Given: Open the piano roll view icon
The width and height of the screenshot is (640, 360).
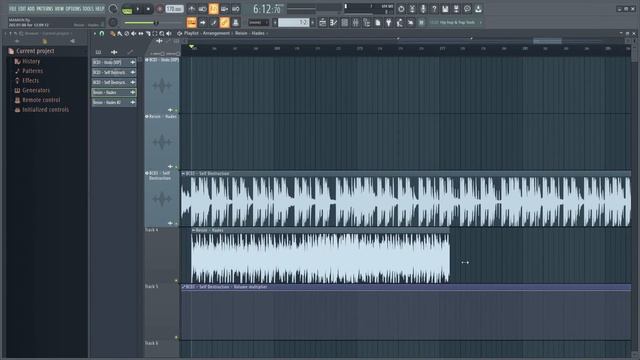Looking at the screenshot, I should tap(333, 22).
